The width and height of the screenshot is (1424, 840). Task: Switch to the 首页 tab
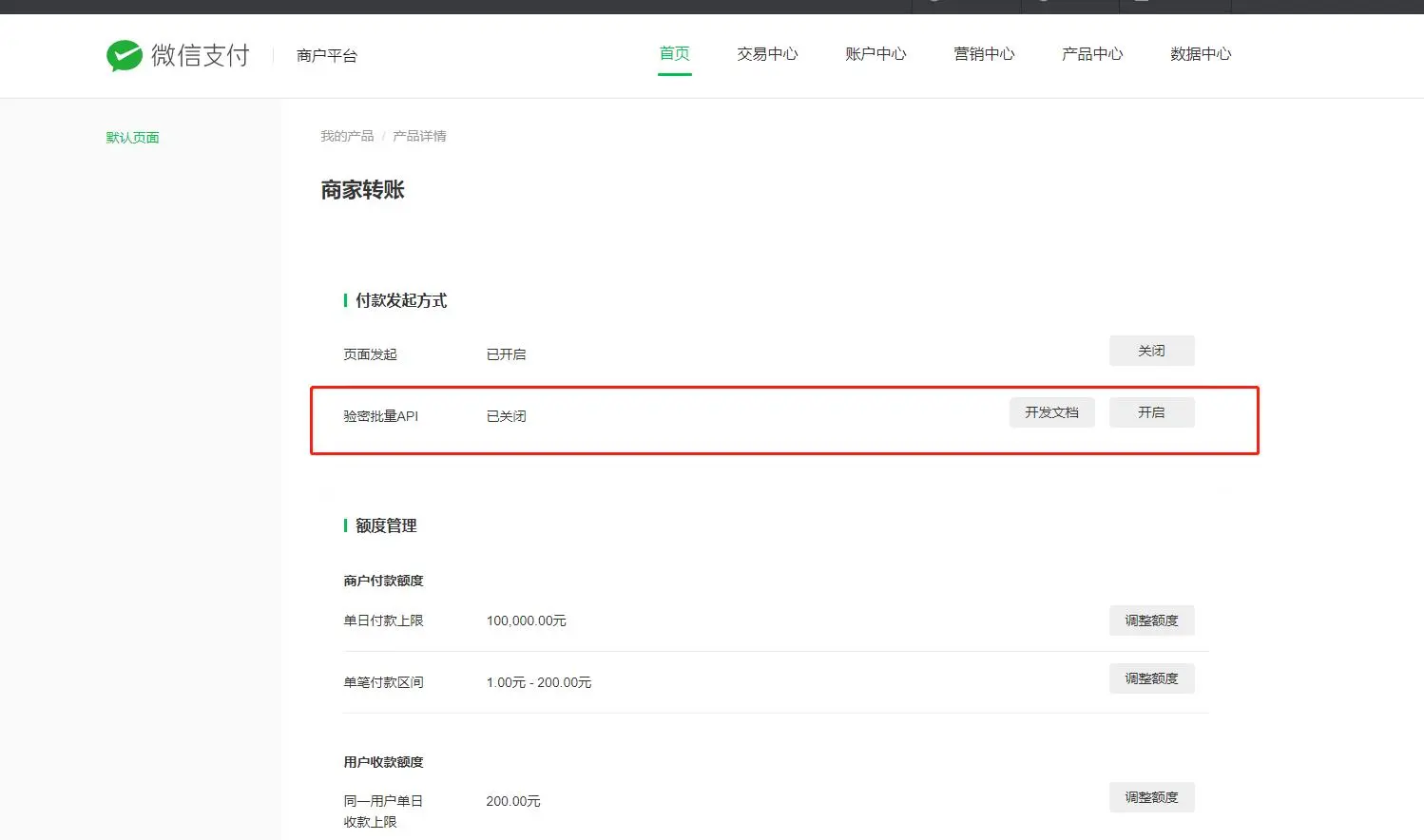pos(675,54)
